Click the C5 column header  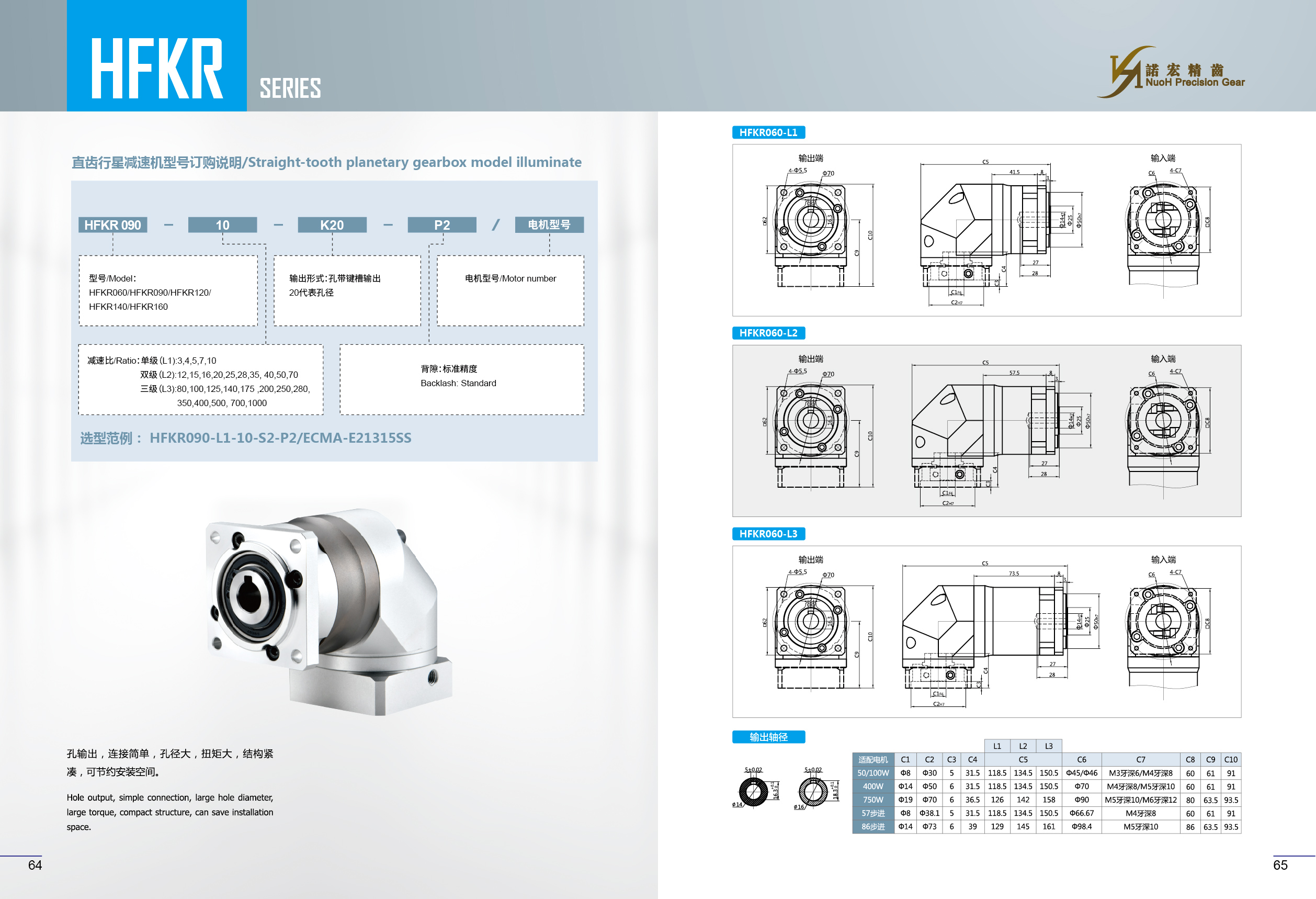[x=1023, y=760]
